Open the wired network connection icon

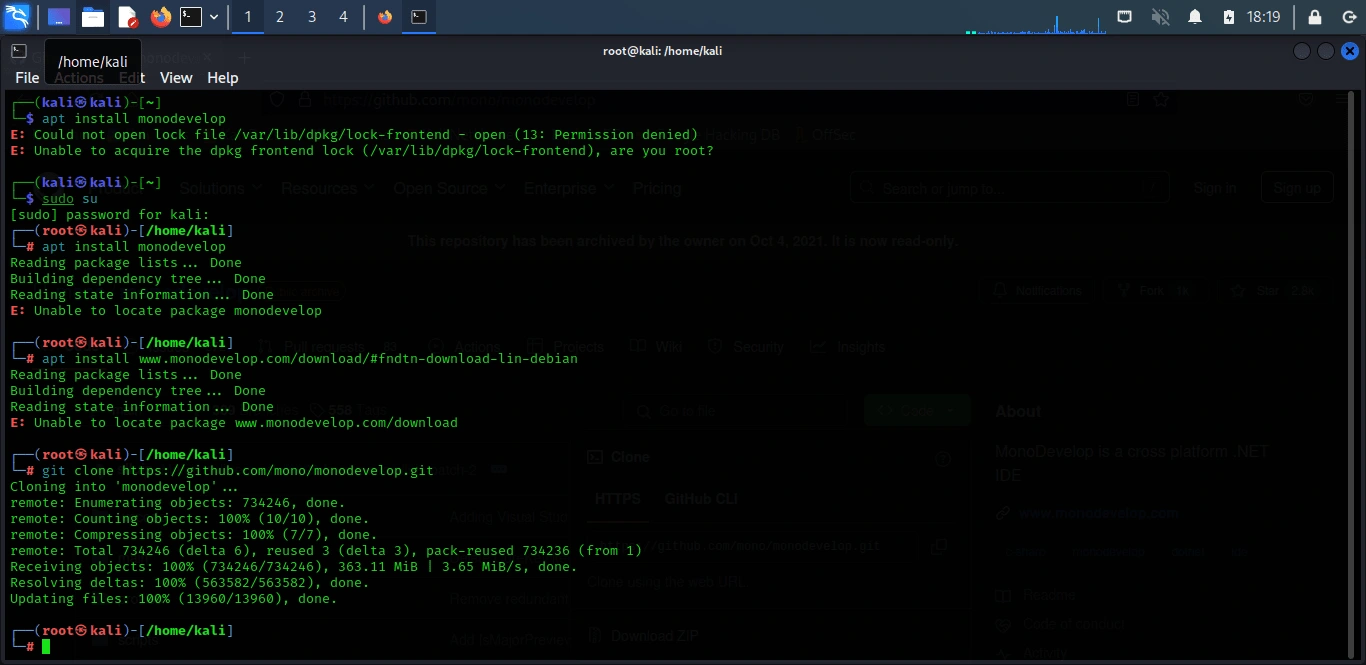point(1125,17)
